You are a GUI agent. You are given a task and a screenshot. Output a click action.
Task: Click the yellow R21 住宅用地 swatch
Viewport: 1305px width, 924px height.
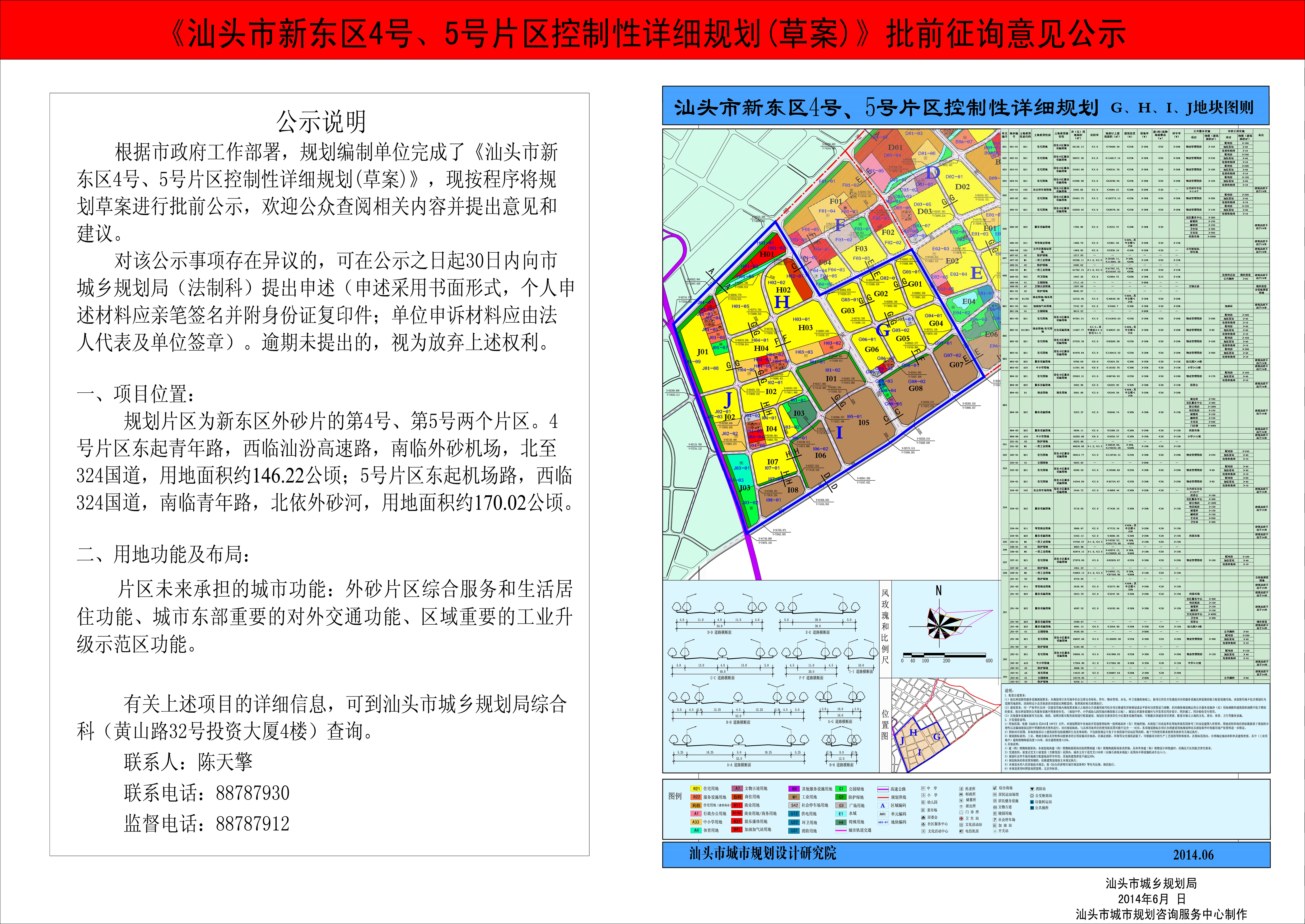coord(696,789)
